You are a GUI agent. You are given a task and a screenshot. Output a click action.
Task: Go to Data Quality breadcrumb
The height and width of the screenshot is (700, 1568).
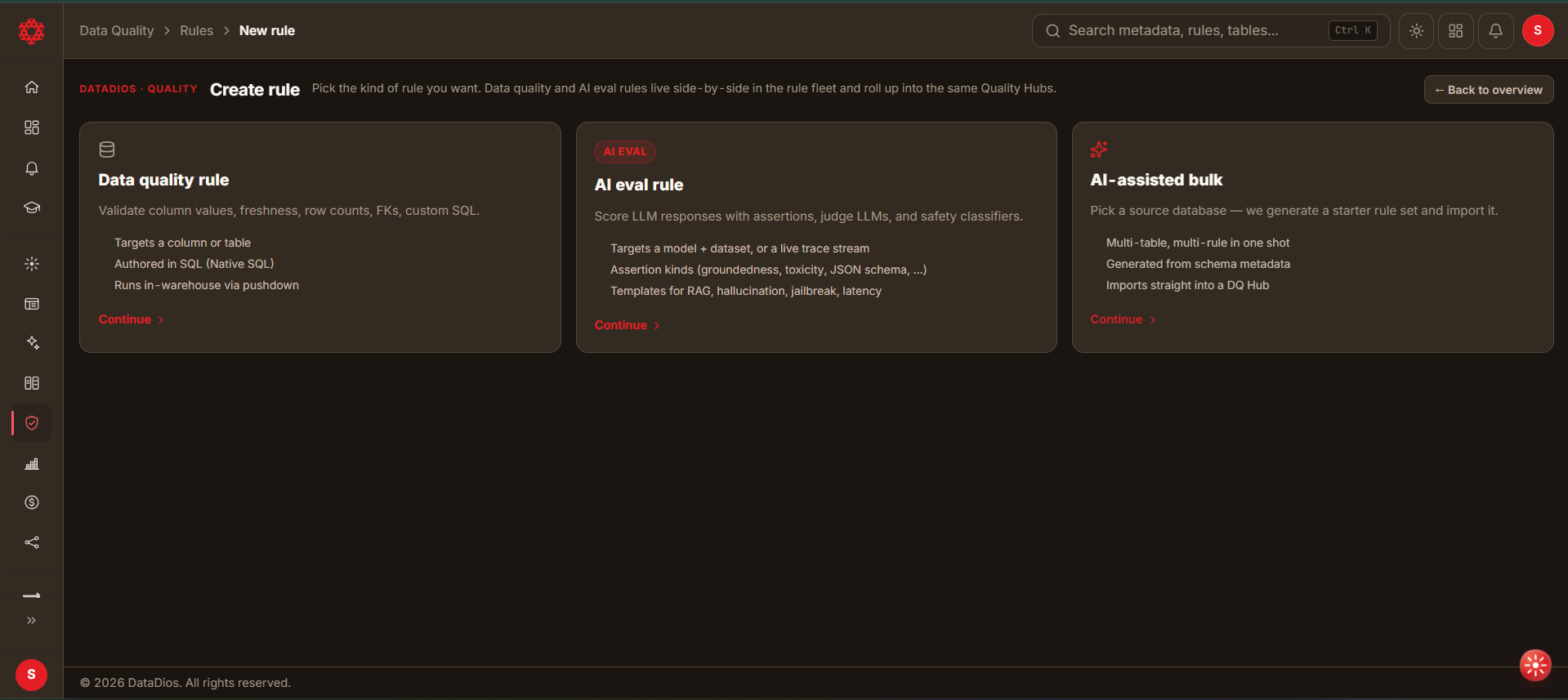click(117, 31)
